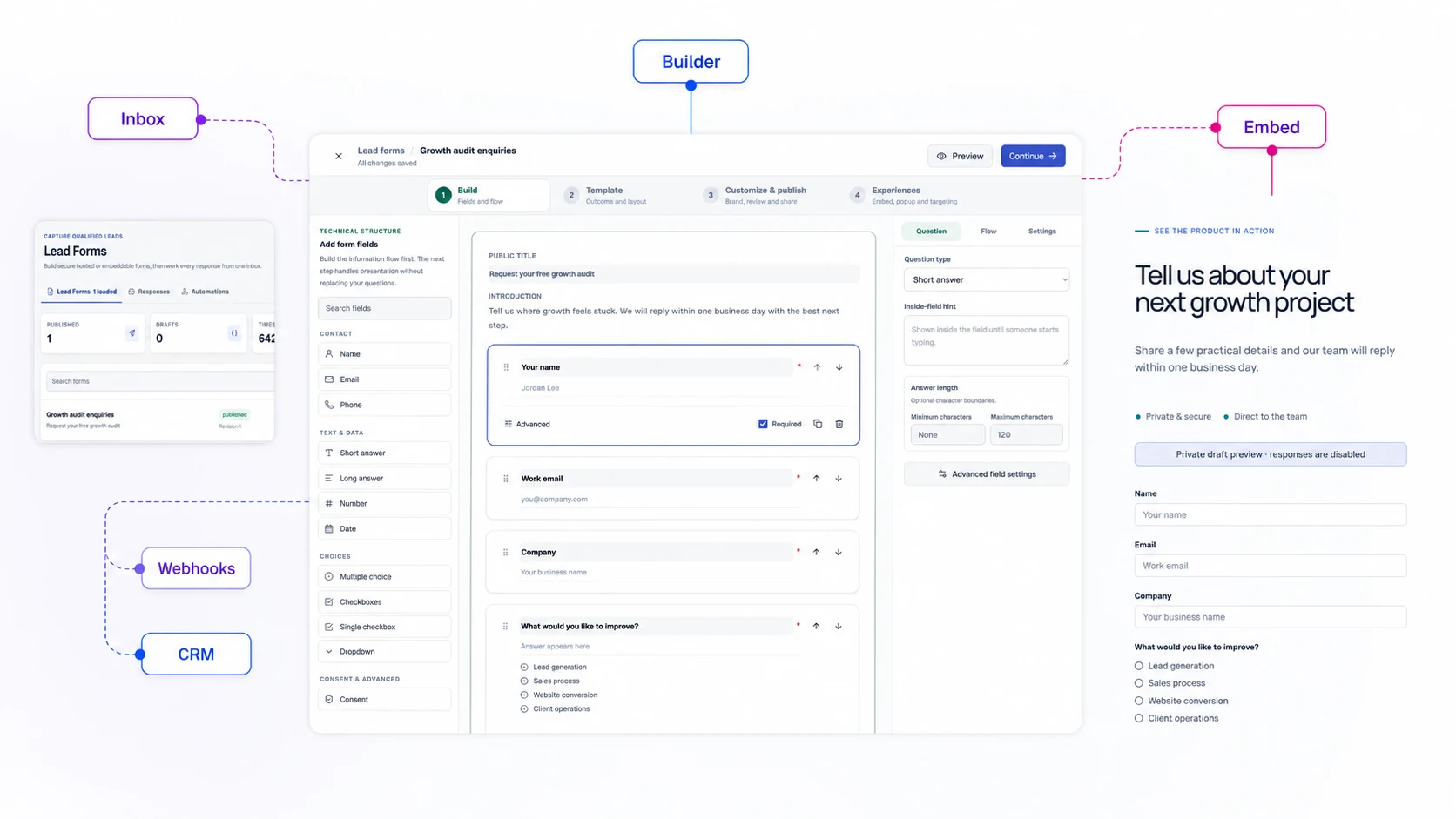Choose Website conversion radio in embed preview
The width and height of the screenshot is (1456, 819).
[x=1139, y=701]
